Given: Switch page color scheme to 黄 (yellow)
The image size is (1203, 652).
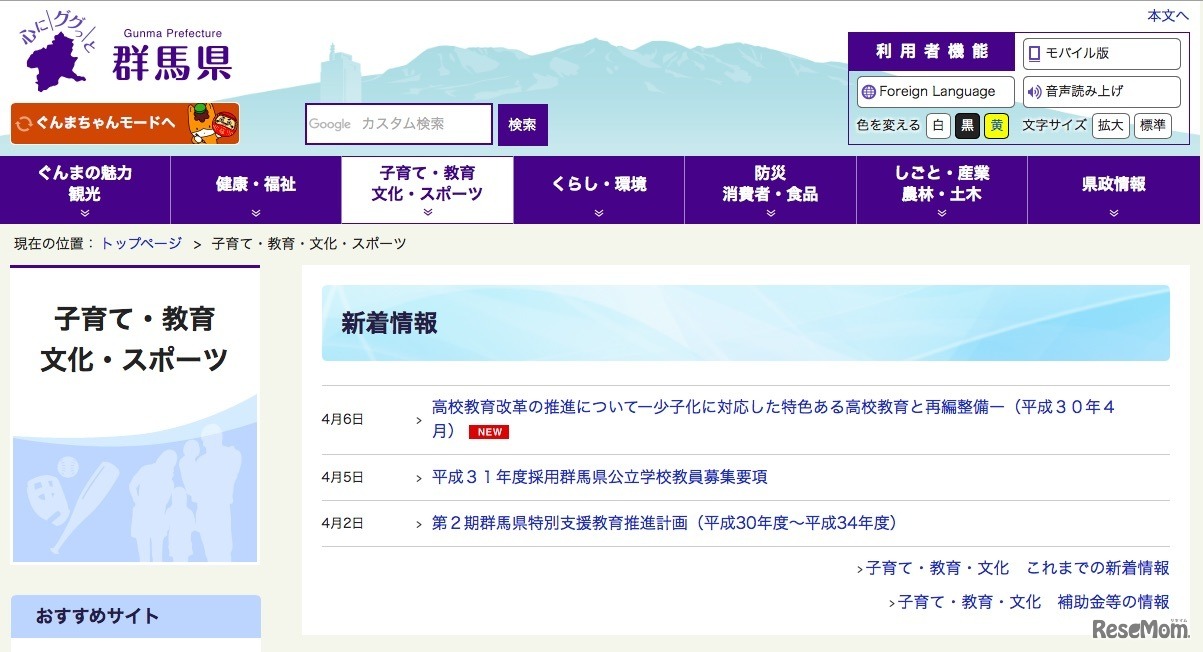Looking at the screenshot, I should pos(996,126).
